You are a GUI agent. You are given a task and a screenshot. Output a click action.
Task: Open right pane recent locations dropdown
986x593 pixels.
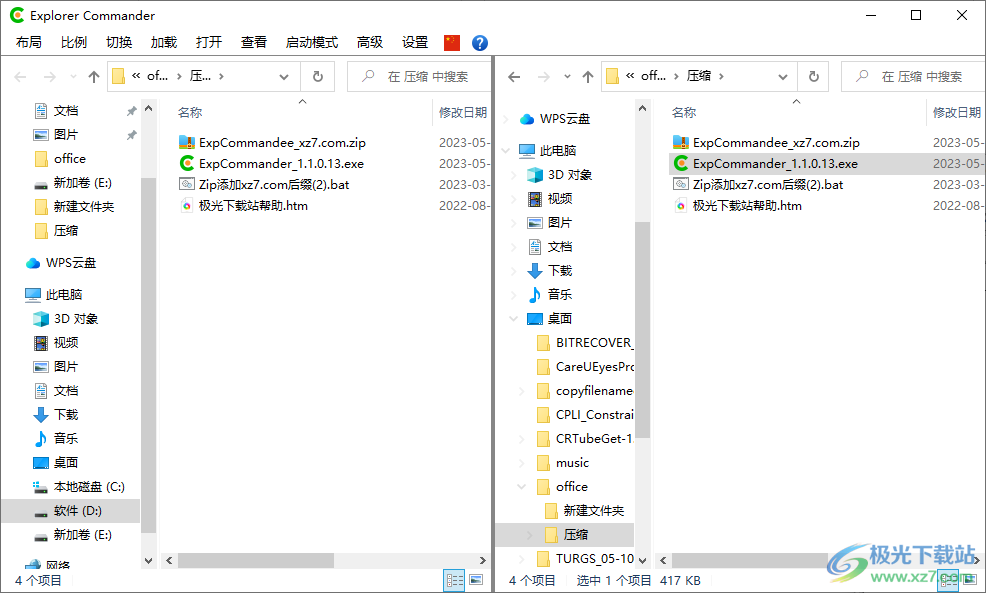(567, 77)
